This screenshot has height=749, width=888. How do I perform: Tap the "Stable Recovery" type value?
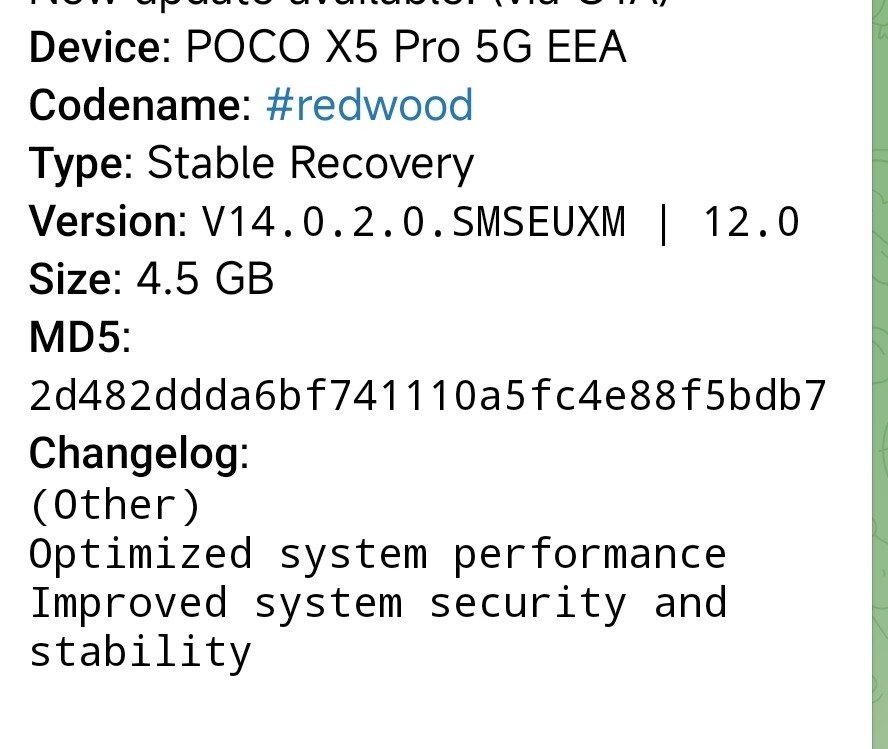[310, 163]
